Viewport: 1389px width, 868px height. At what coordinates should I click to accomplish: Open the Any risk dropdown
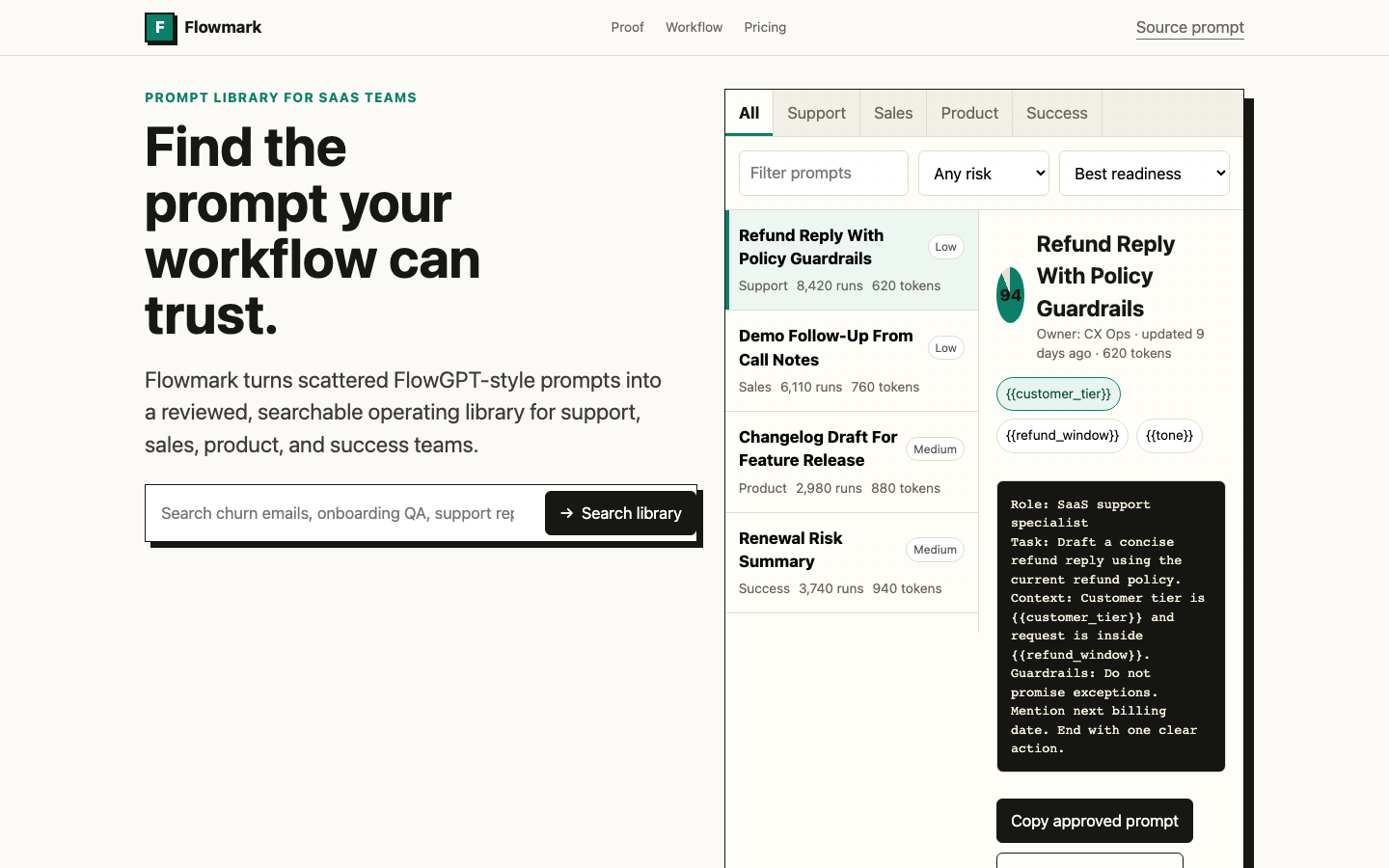984,174
